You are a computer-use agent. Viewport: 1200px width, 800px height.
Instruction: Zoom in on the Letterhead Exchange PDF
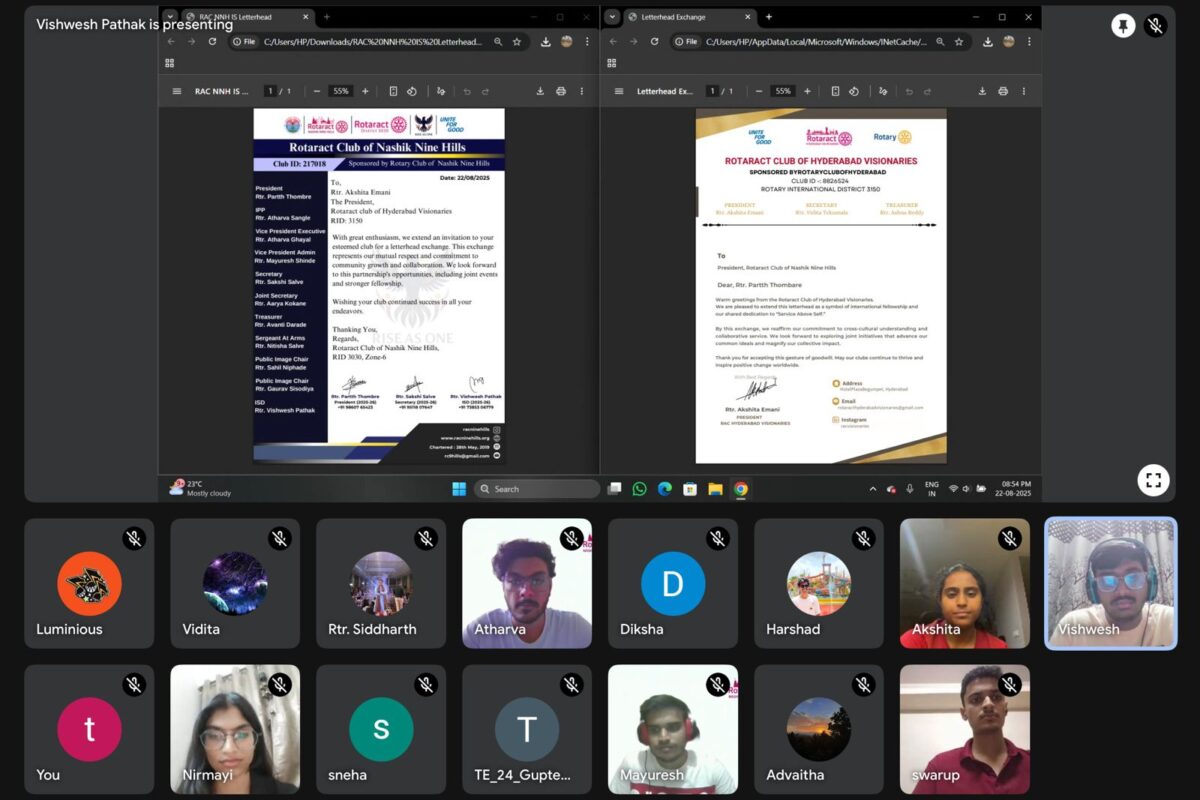click(807, 91)
